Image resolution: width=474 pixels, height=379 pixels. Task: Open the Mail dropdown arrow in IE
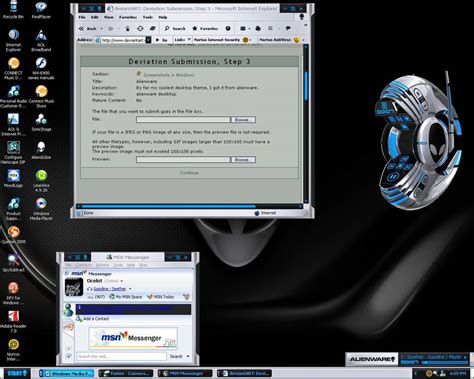[x=249, y=29]
